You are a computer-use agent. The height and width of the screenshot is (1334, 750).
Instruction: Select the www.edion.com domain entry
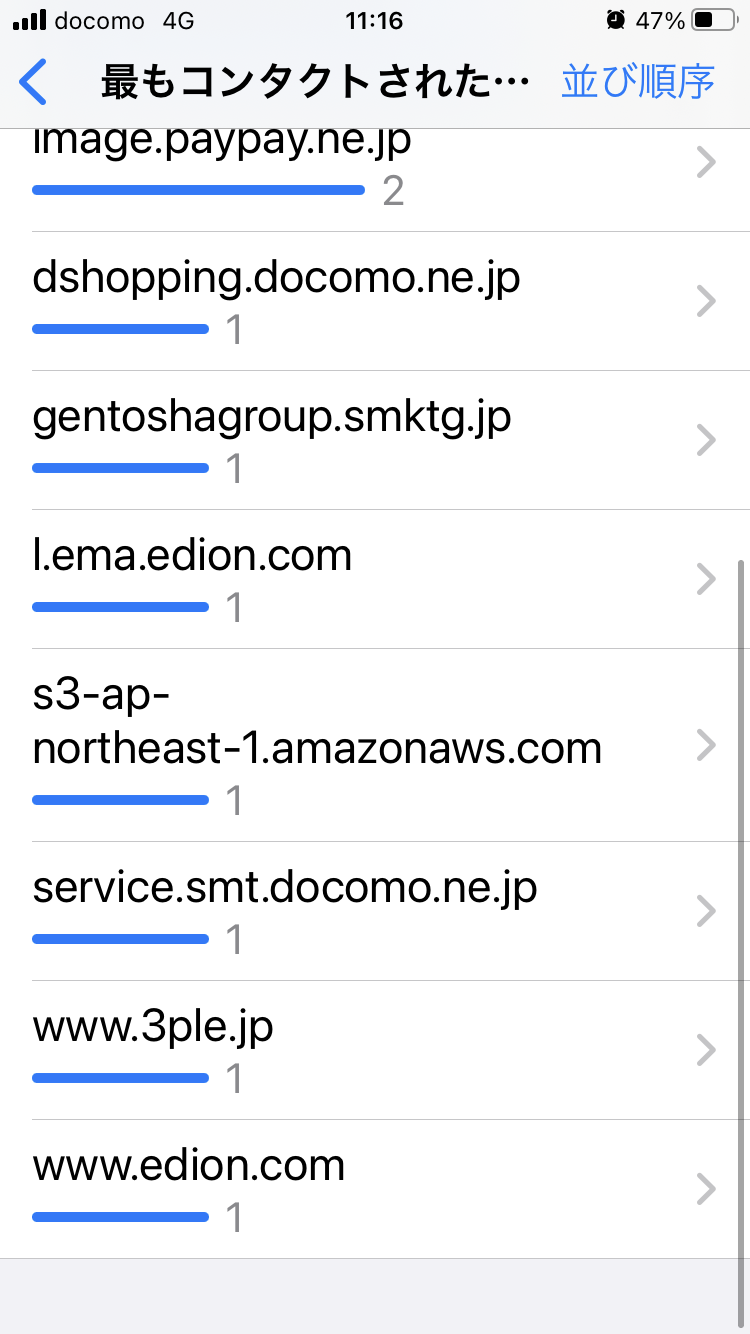click(189, 1166)
